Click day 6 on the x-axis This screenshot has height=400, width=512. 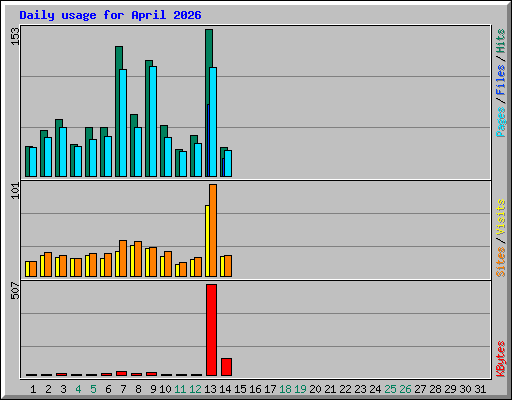coord(108,389)
